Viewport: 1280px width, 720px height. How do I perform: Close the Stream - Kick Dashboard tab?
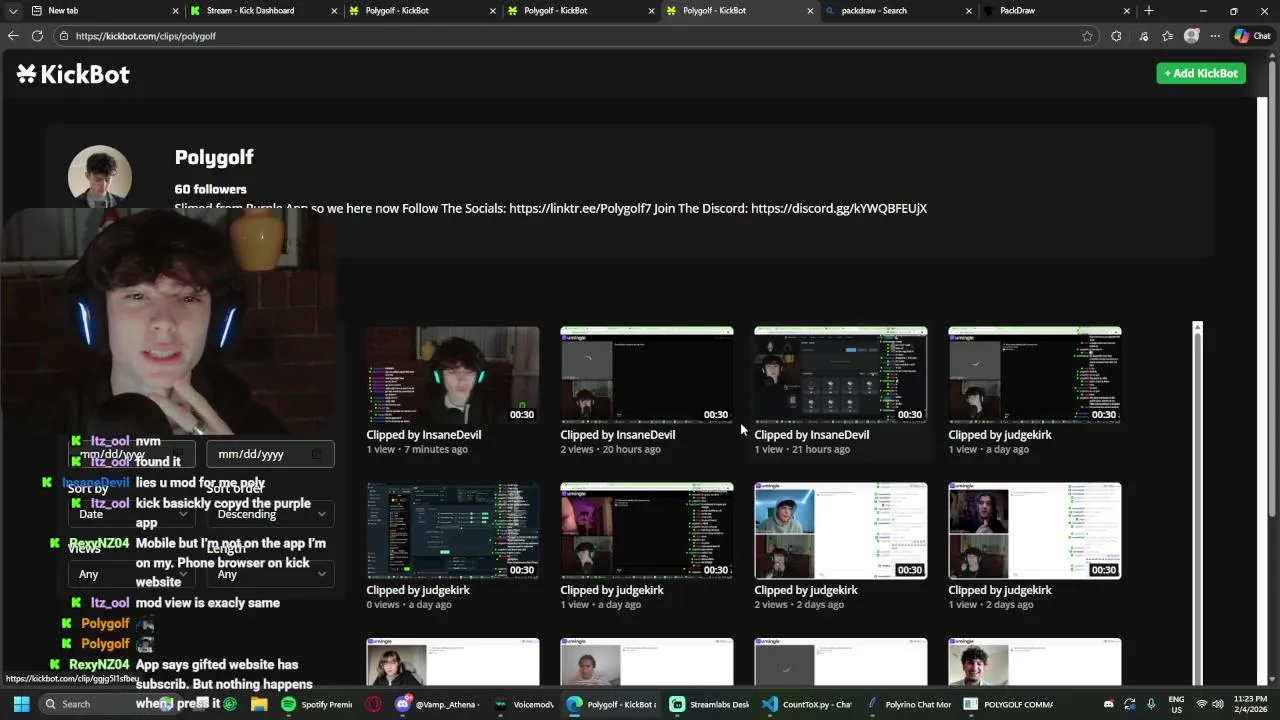pos(334,11)
